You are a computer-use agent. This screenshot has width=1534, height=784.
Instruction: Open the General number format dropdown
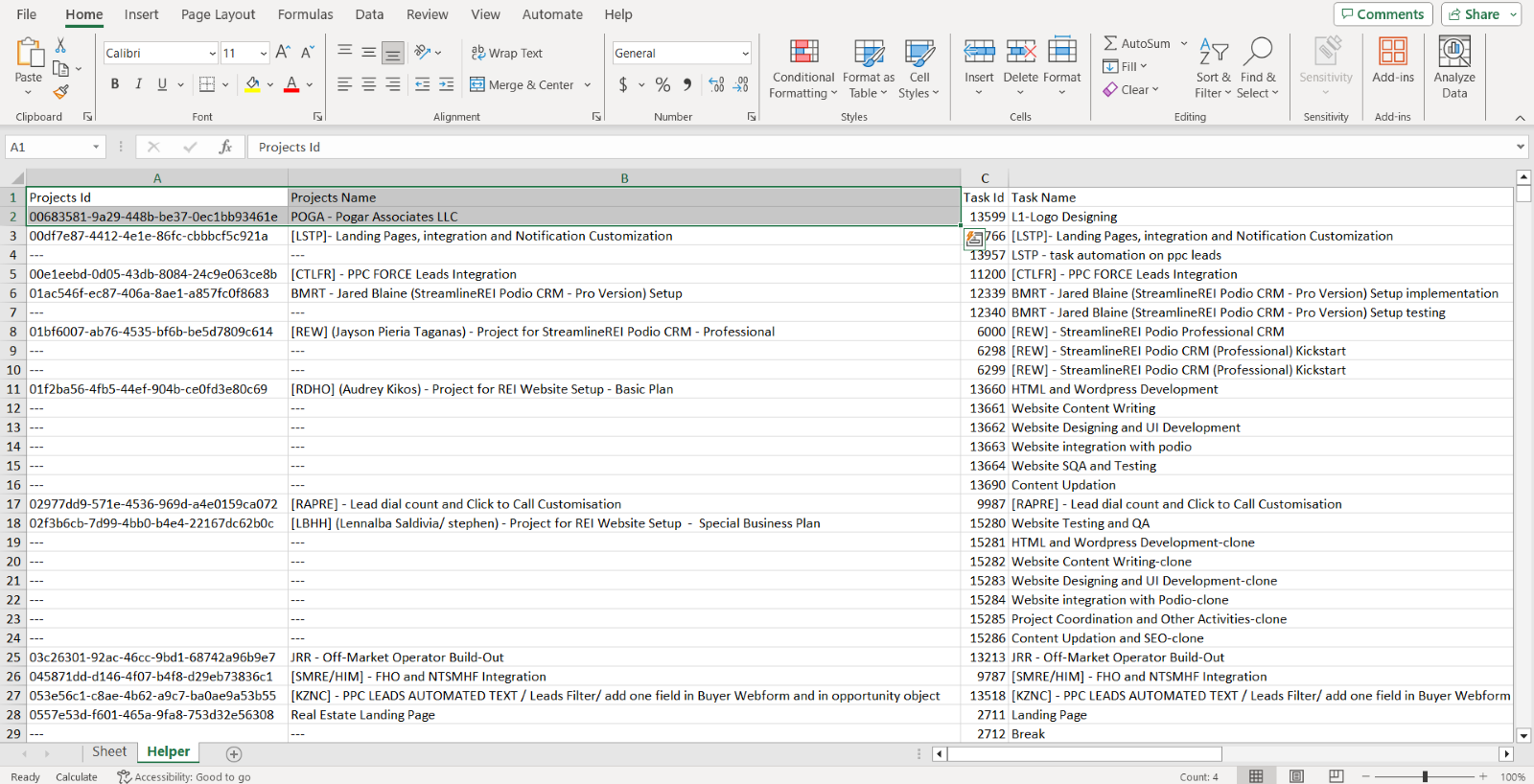tap(745, 54)
